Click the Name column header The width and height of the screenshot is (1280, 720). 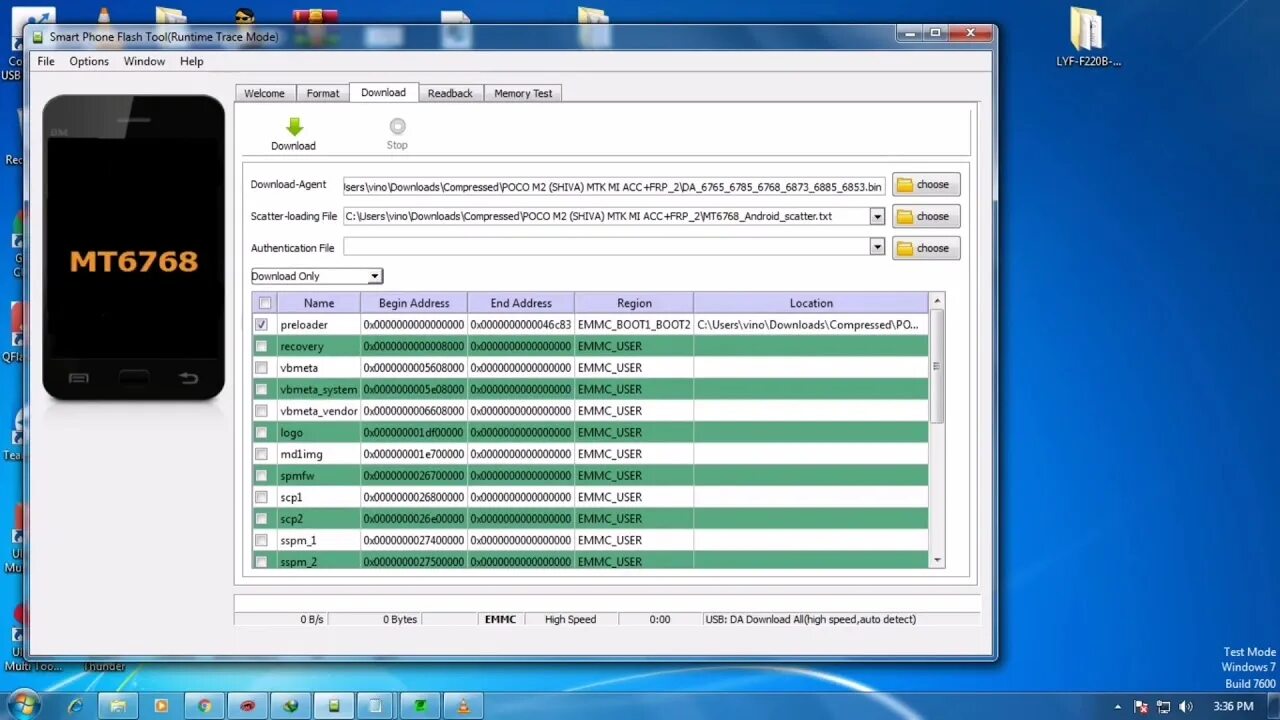[319, 303]
